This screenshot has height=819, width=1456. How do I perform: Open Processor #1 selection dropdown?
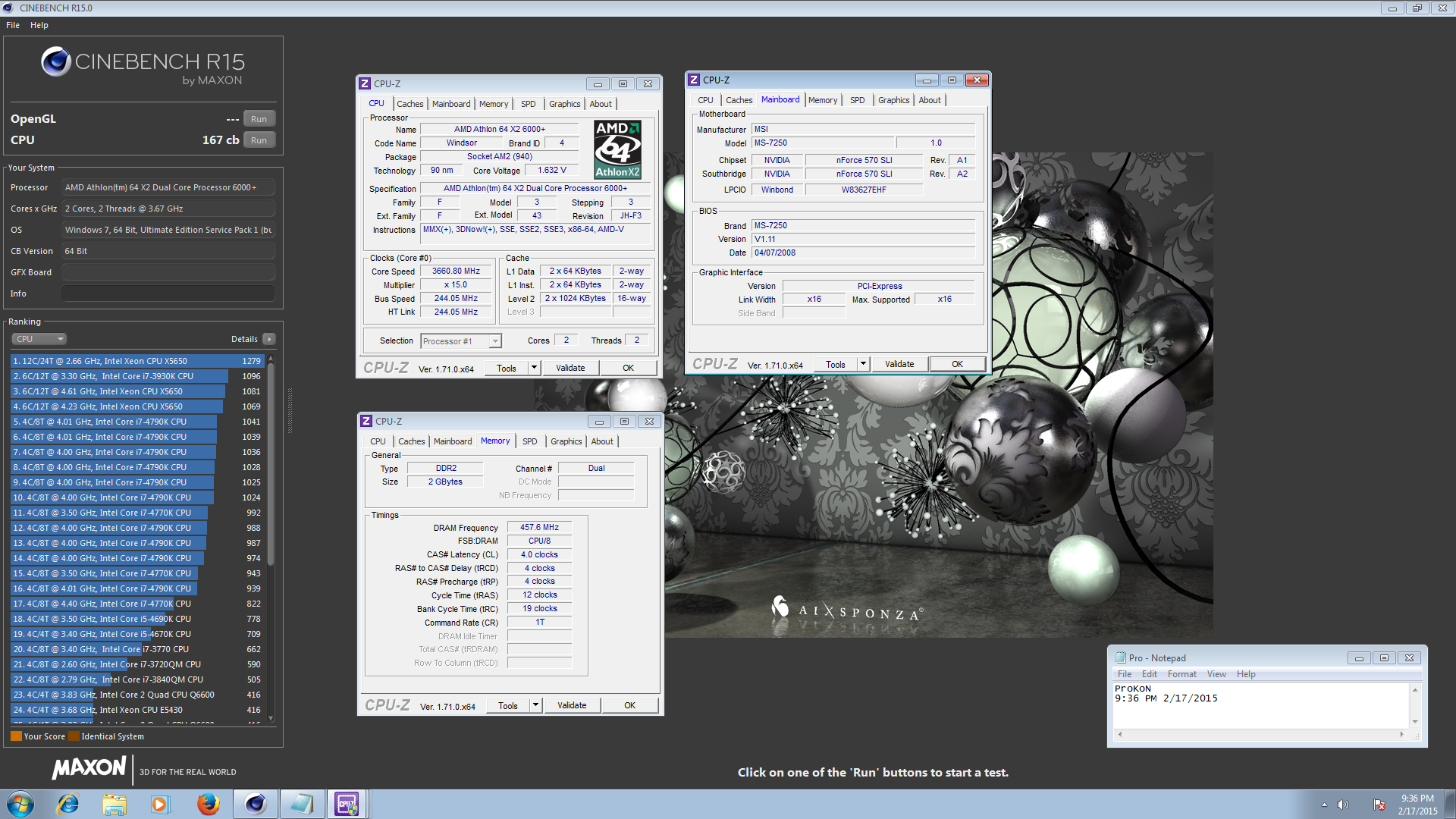[x=460, y=341]
